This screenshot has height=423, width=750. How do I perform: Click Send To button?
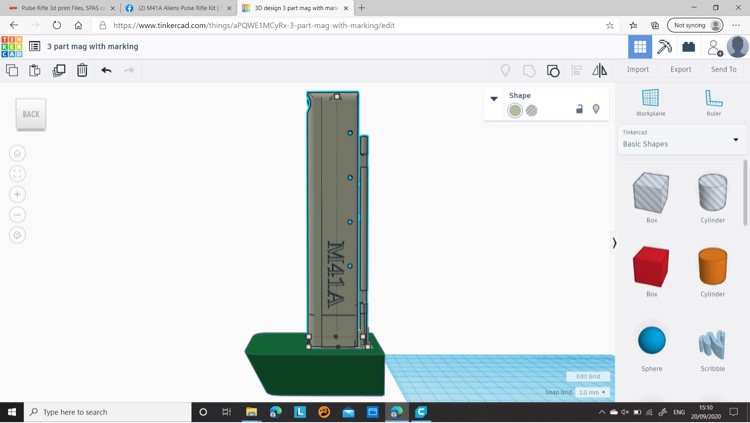[724, 69]
